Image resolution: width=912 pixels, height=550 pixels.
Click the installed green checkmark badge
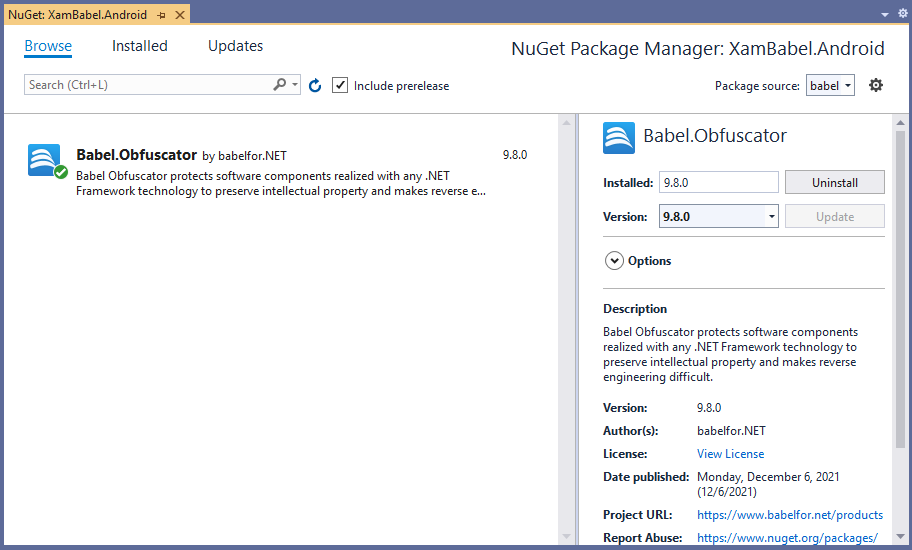[61, 172]
